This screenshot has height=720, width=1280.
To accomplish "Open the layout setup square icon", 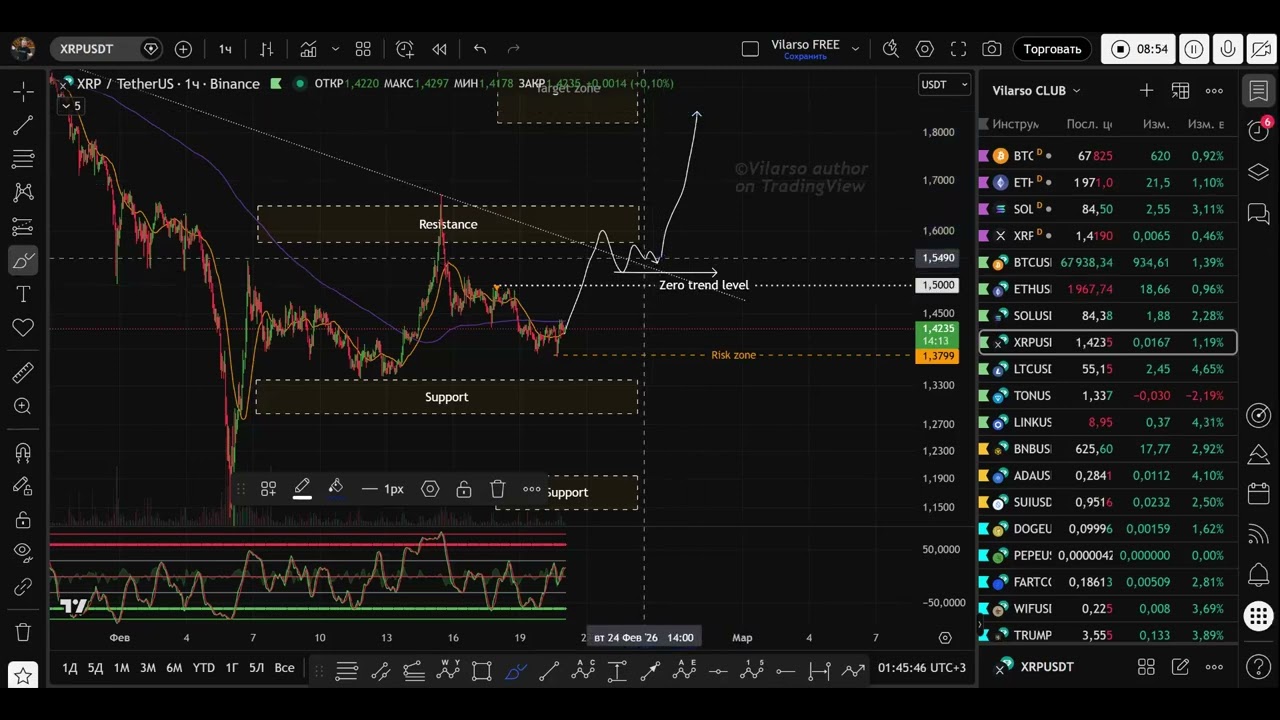I will [750, 48].
